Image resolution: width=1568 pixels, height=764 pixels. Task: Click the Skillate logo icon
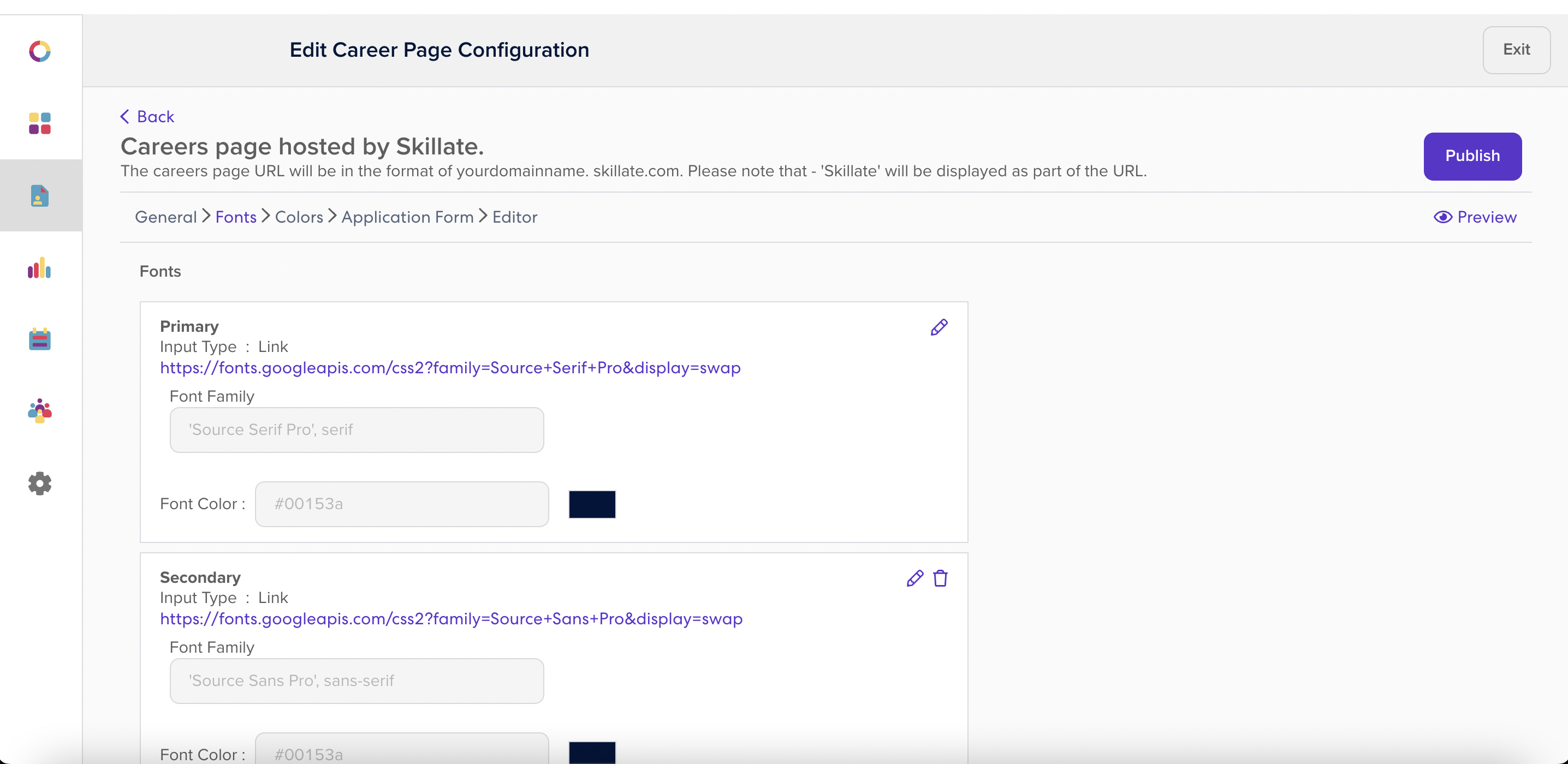click(39, 51)
